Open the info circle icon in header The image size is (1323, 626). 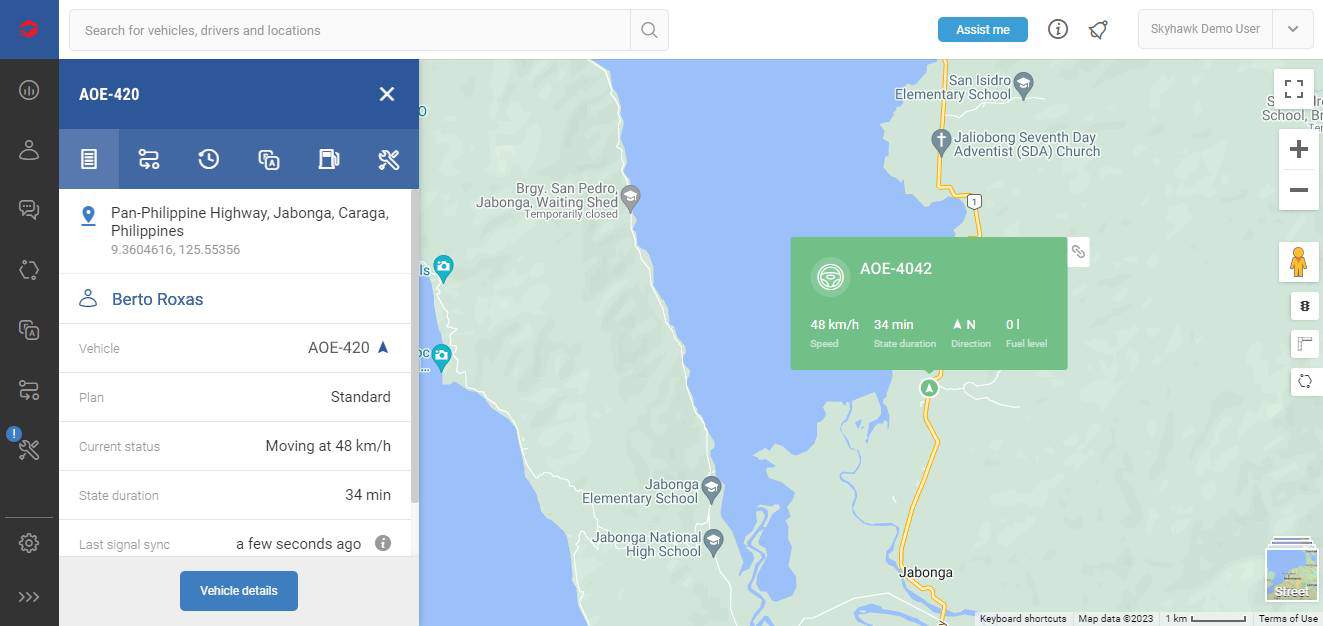(1058, 29)
